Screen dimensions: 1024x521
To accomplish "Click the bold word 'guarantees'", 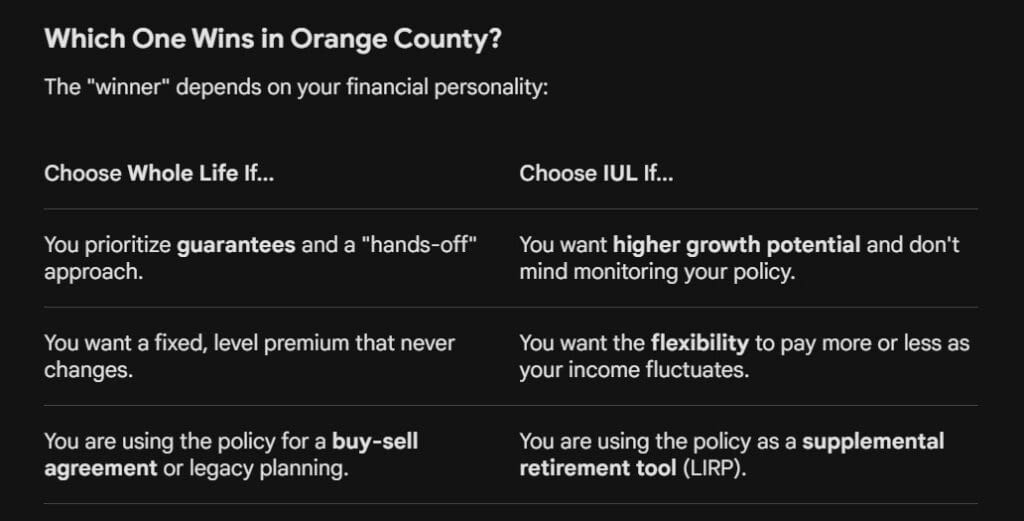I will [236, 245].
